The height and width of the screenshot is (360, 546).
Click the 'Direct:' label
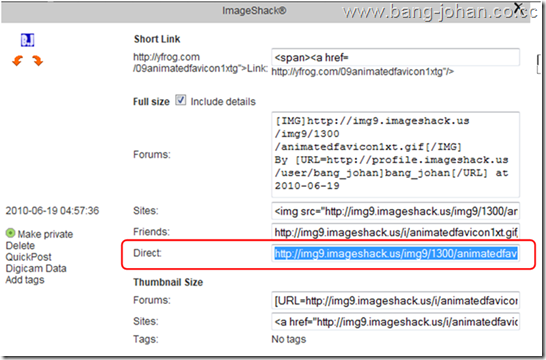[x=147, y=253]
